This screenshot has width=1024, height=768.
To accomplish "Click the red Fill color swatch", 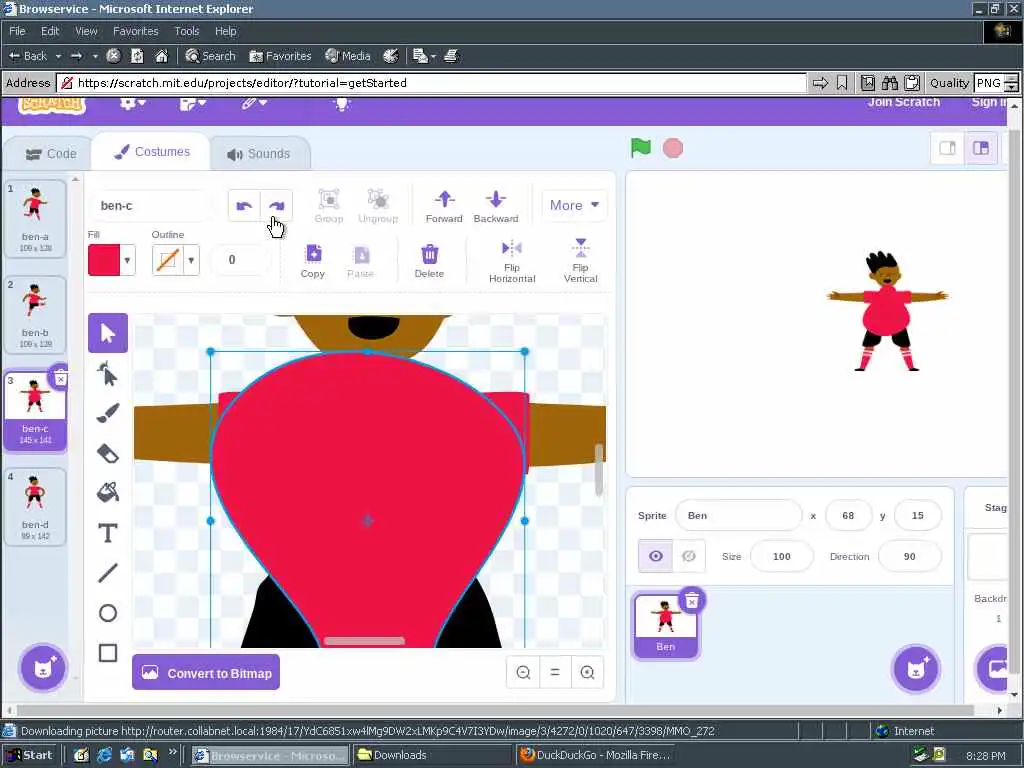I will pos(104,260).
